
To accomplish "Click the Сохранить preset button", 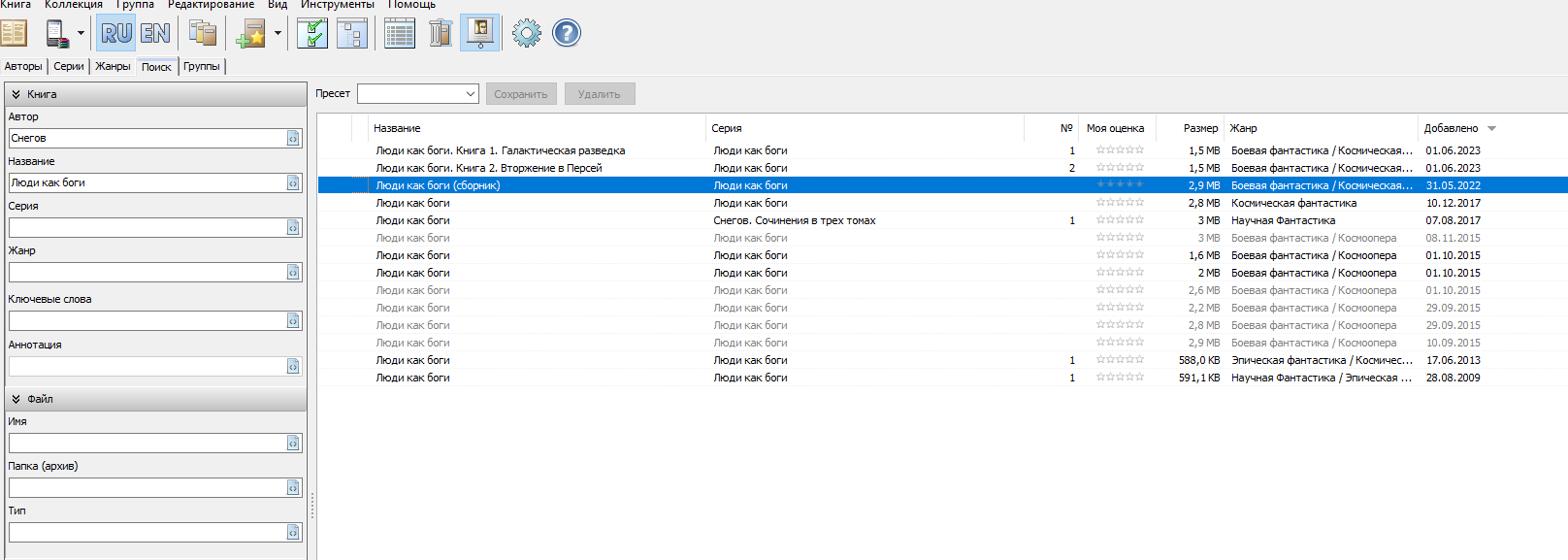I will click(521, 94).
